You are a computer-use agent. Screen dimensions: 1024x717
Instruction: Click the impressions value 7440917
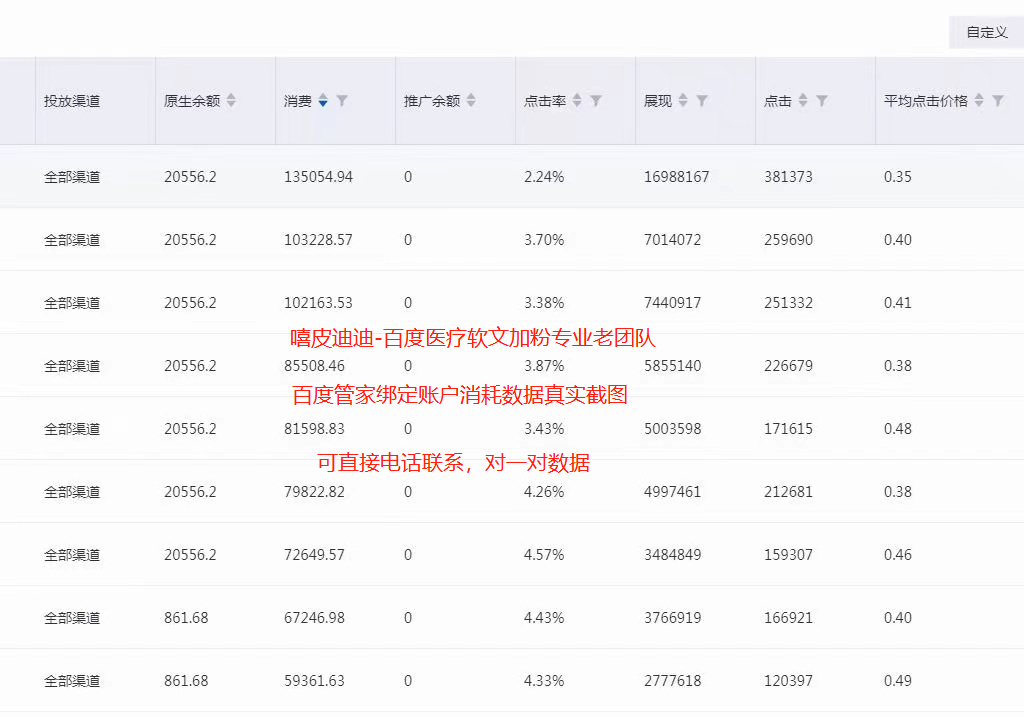pyautogui.click(x=673, y=303)
